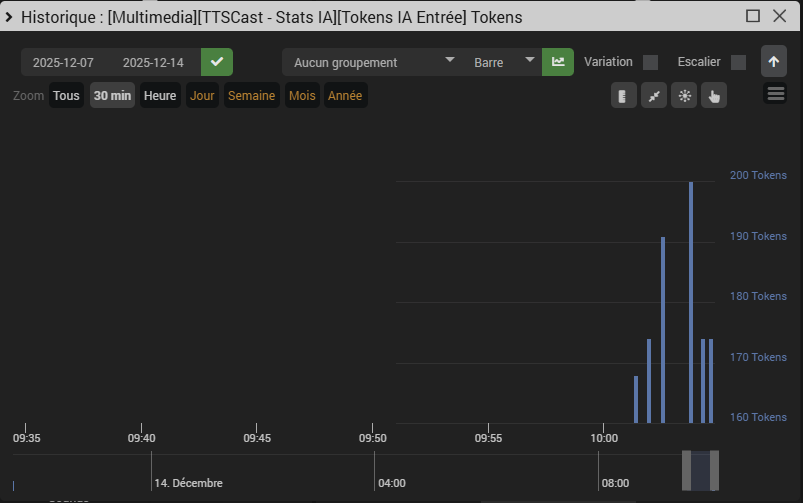
Task: Select the '30 min' zoom range
Action: pyautogui.click(x=112, y=96)
